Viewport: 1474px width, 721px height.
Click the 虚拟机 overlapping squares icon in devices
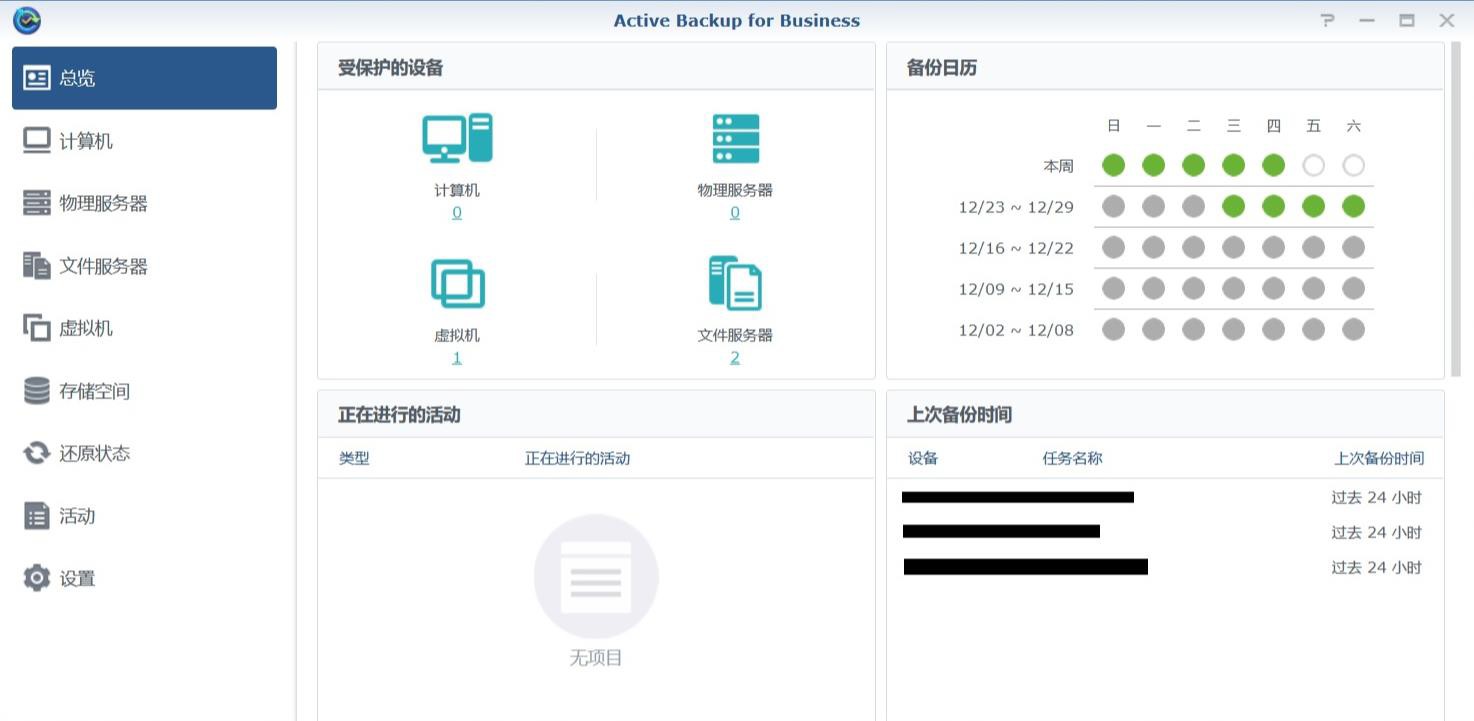tap(457, 283)
